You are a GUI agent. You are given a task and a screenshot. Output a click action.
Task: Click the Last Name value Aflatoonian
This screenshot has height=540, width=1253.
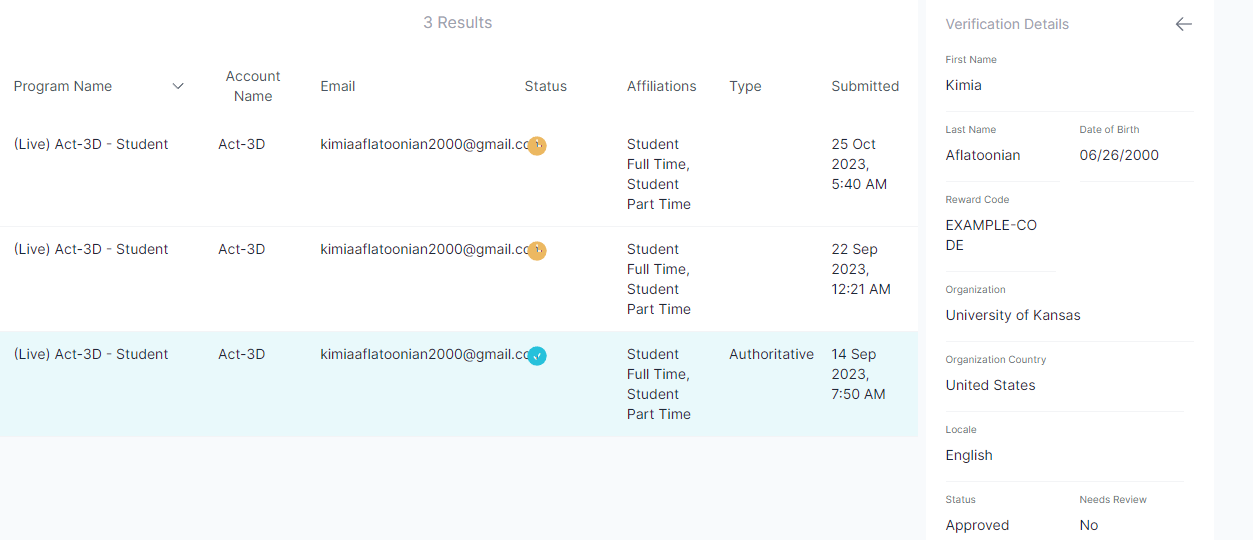coord(983,155)
